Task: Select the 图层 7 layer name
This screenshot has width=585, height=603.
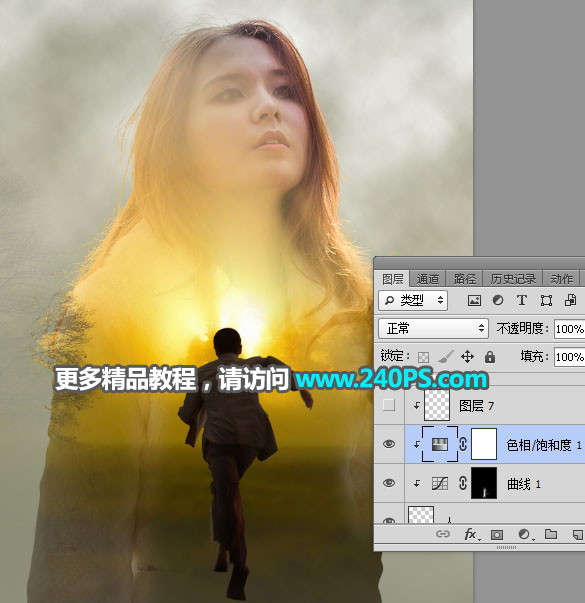Action: tap(476, 406)
